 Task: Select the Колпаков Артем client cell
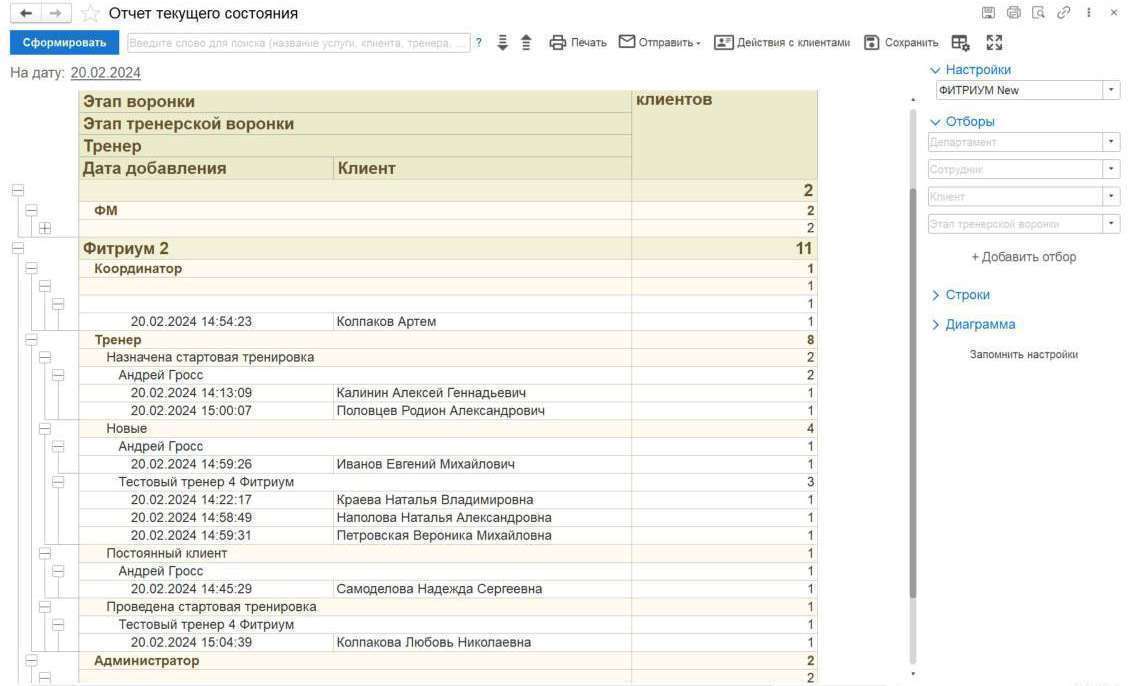[x=483, y=322]
